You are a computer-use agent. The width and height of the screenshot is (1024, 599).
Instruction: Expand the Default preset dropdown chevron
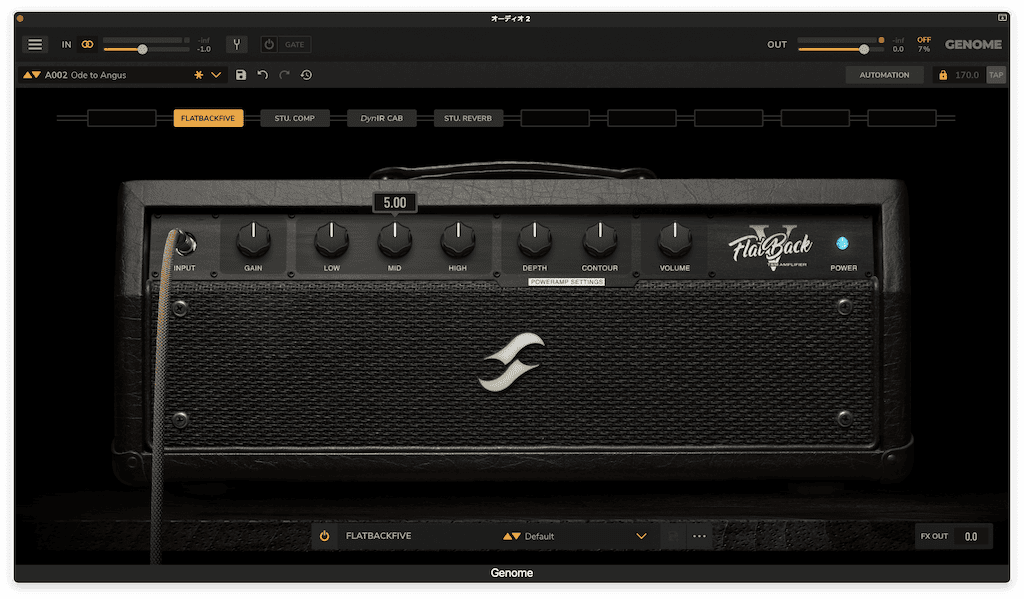(x=641, y=536)
